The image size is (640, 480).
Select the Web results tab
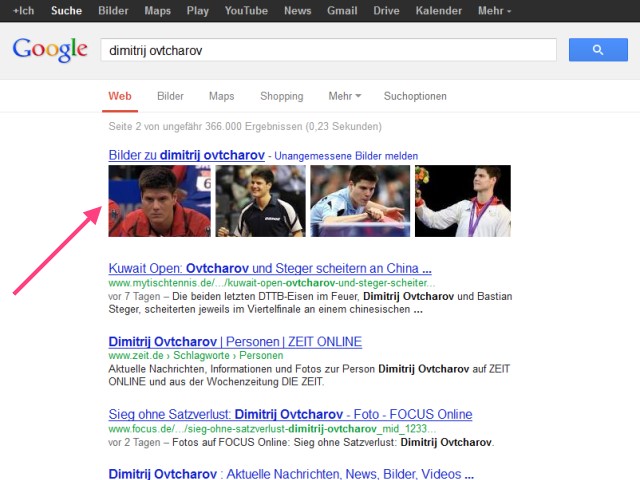[x=120, y=96]
